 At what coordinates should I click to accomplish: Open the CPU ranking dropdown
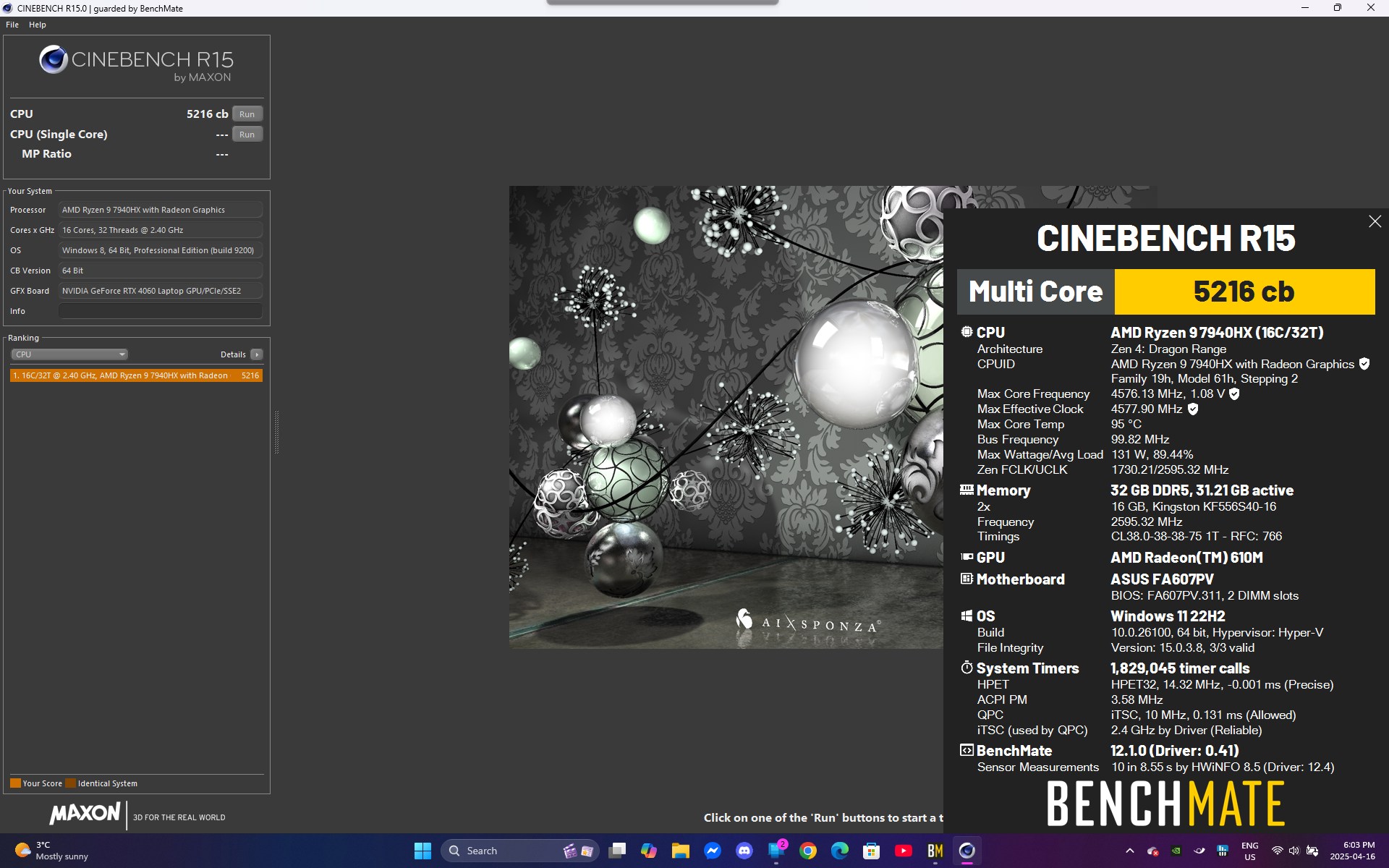click(69, 354)
